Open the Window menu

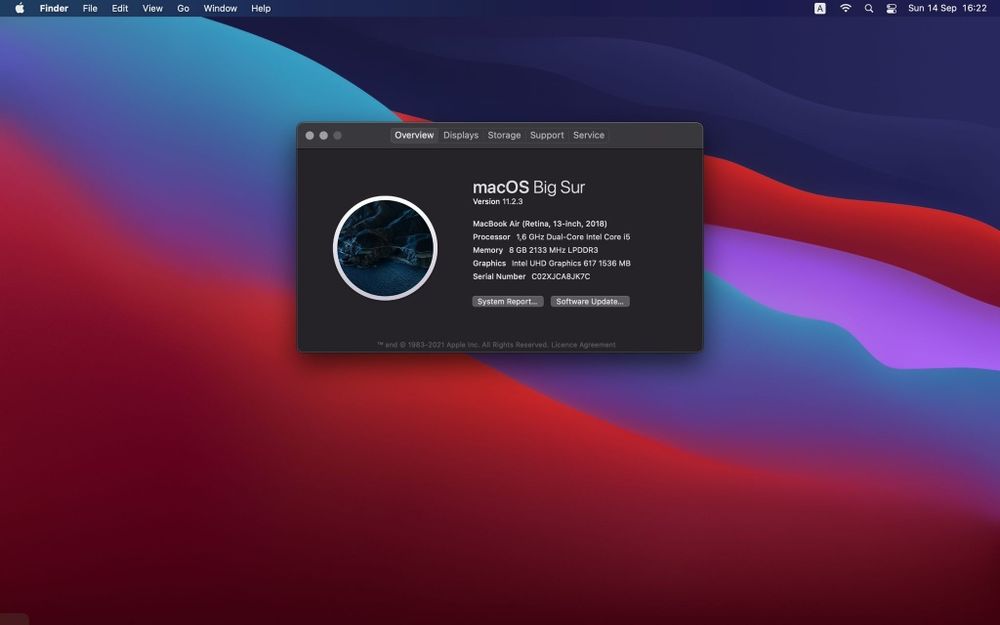(x=220, y=8)
